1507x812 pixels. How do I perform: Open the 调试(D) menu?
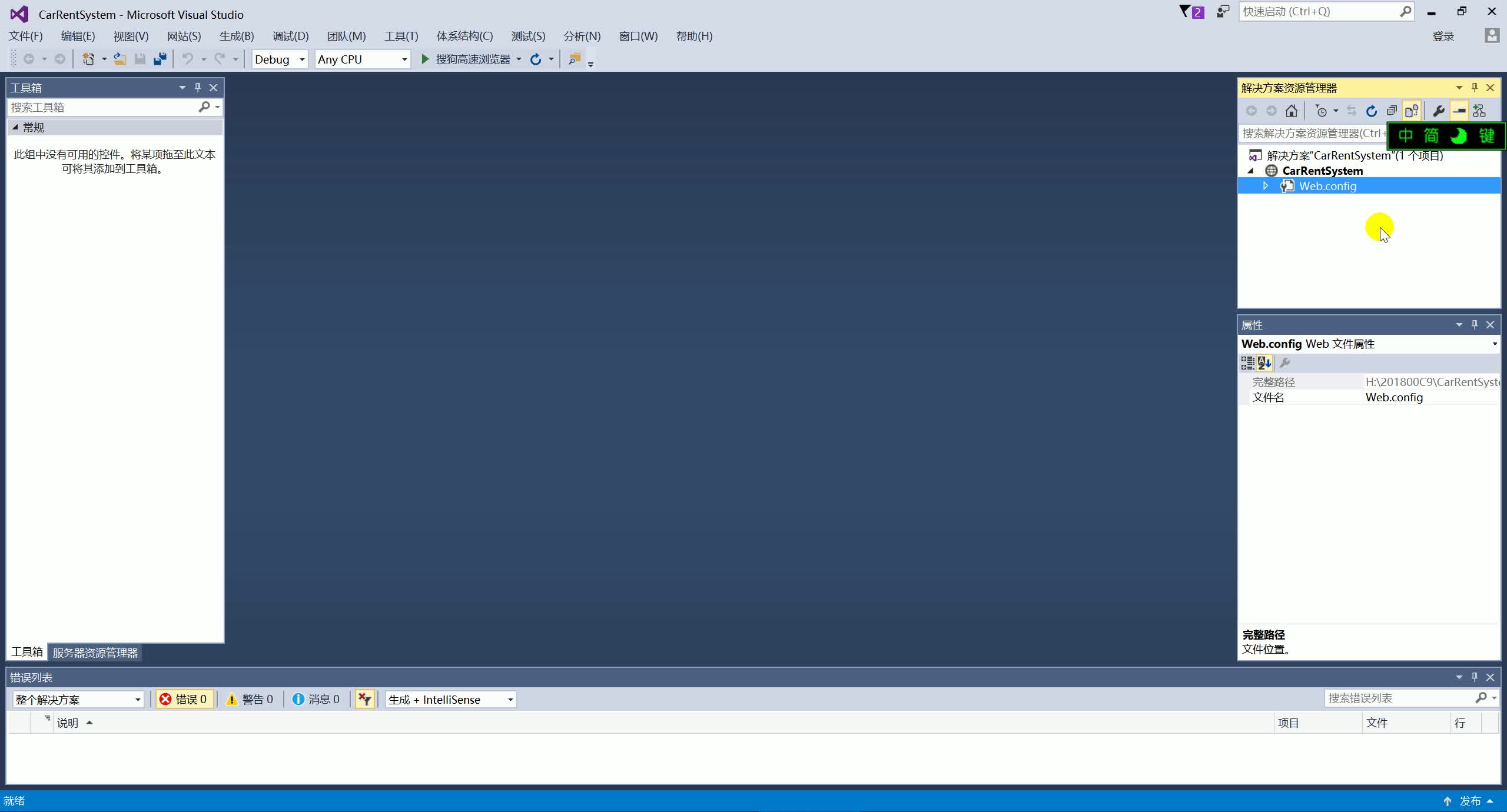pos(290,36)
